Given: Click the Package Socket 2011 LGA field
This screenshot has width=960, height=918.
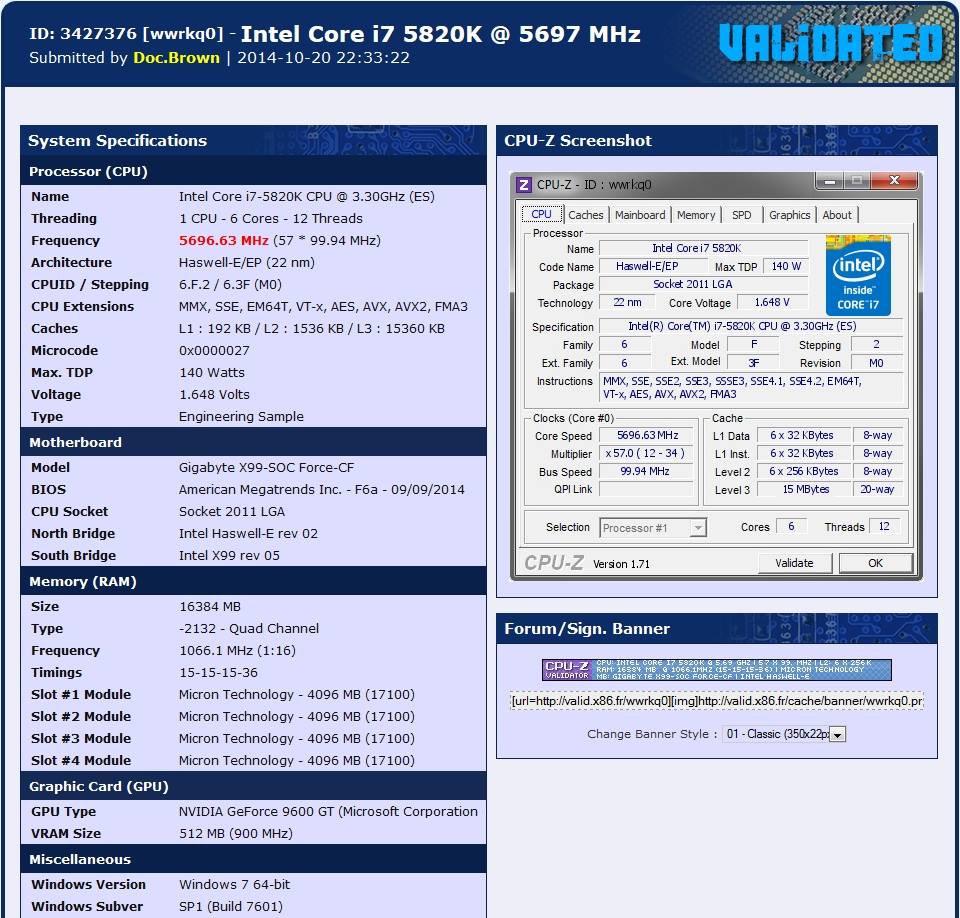Looking at the screenshot, I should (703, 284).
